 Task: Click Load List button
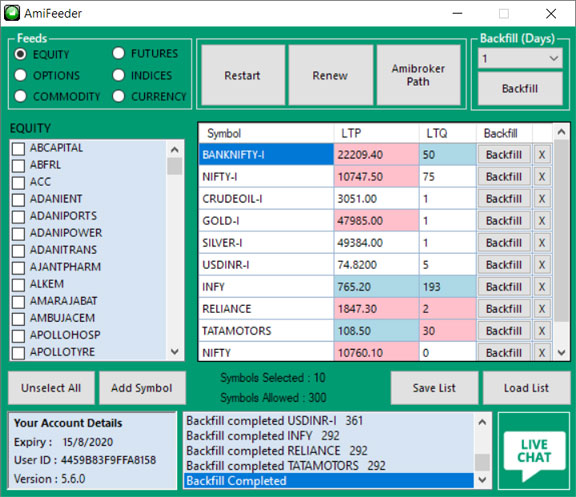coord(526,388)
